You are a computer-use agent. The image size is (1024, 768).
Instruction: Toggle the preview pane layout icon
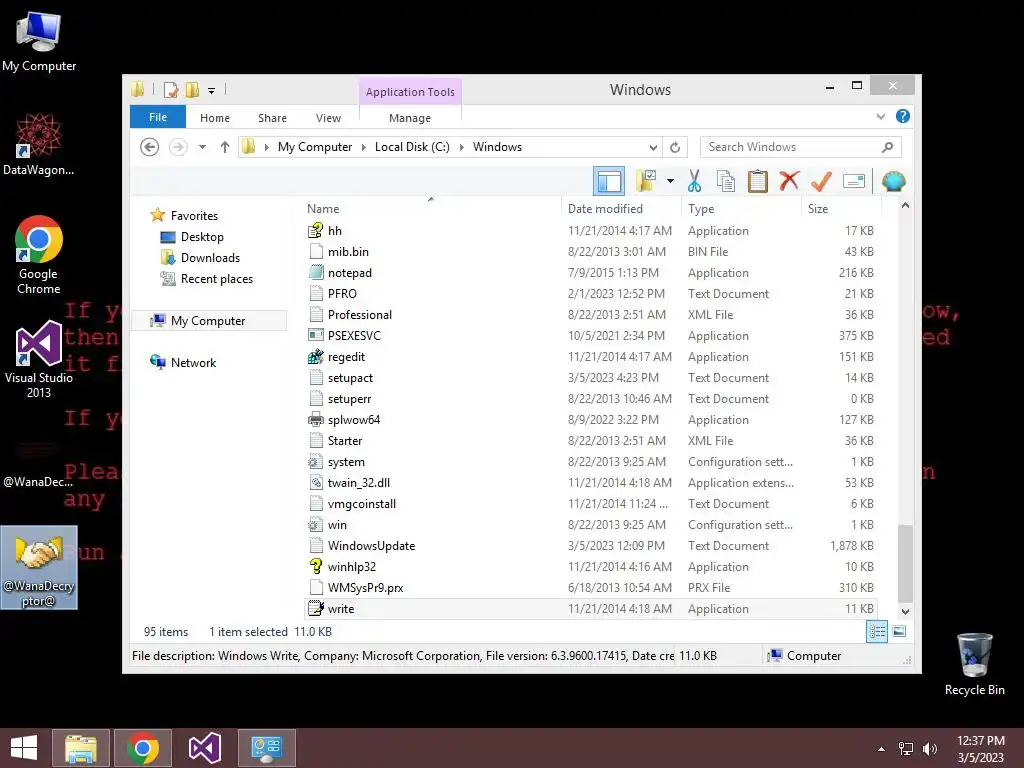[x=609, y=181]
